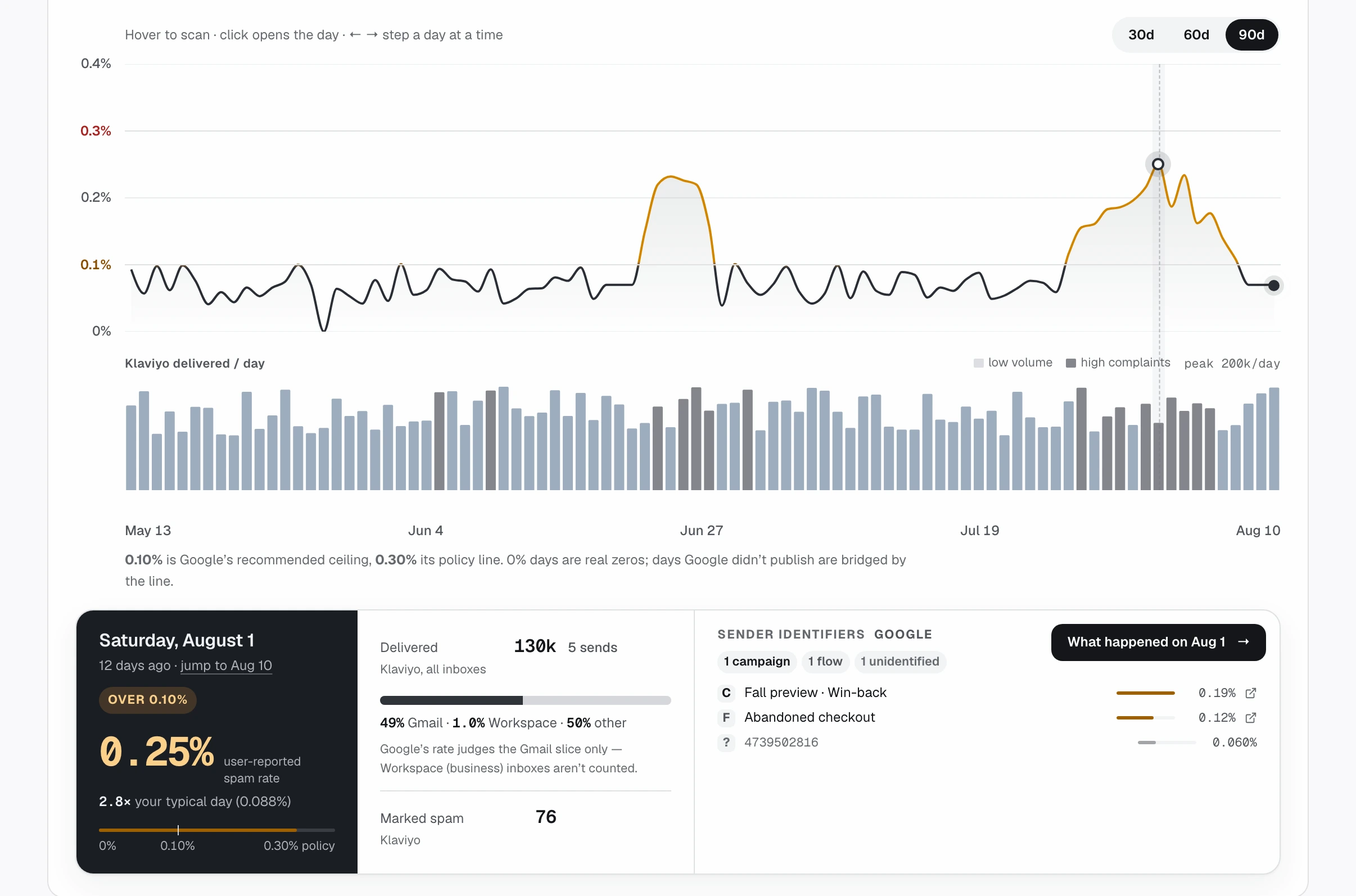Click the low volume legend swatch
Screen dimensions: 1356x896
click(978, 364)
